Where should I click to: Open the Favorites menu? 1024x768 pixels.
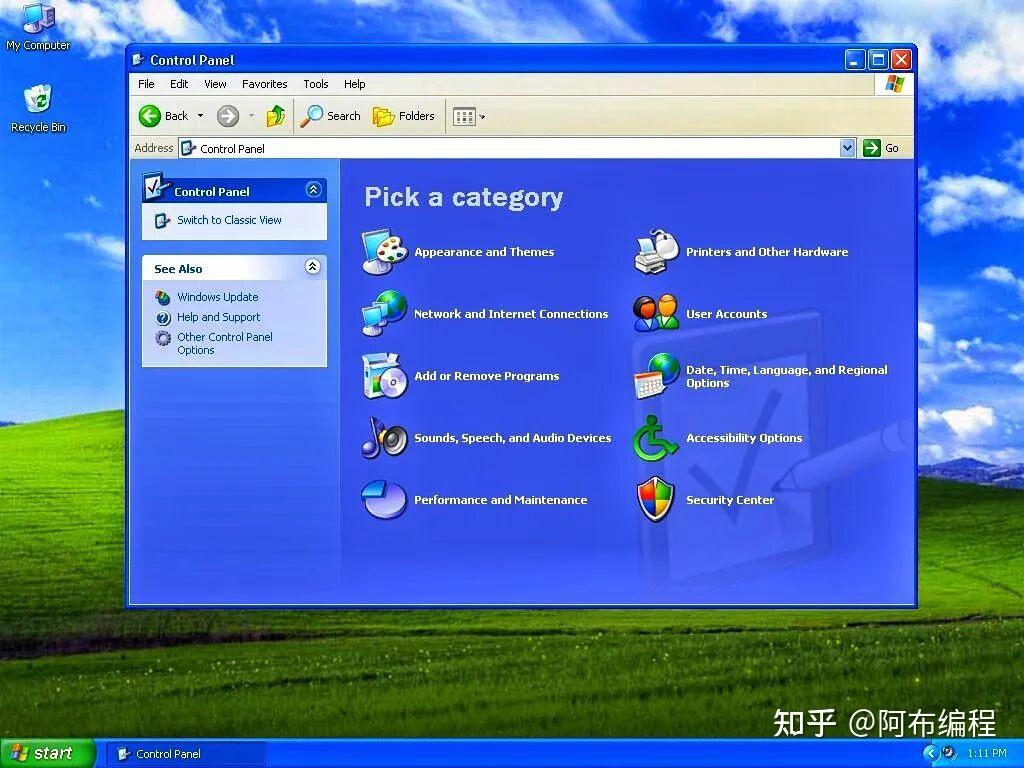point(264,84)
